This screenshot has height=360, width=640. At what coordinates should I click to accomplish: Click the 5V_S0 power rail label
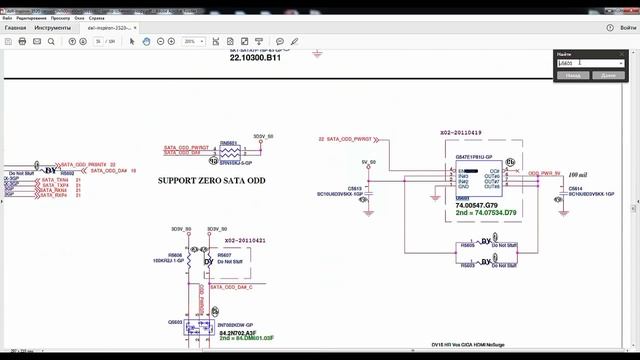pos(369,162)
